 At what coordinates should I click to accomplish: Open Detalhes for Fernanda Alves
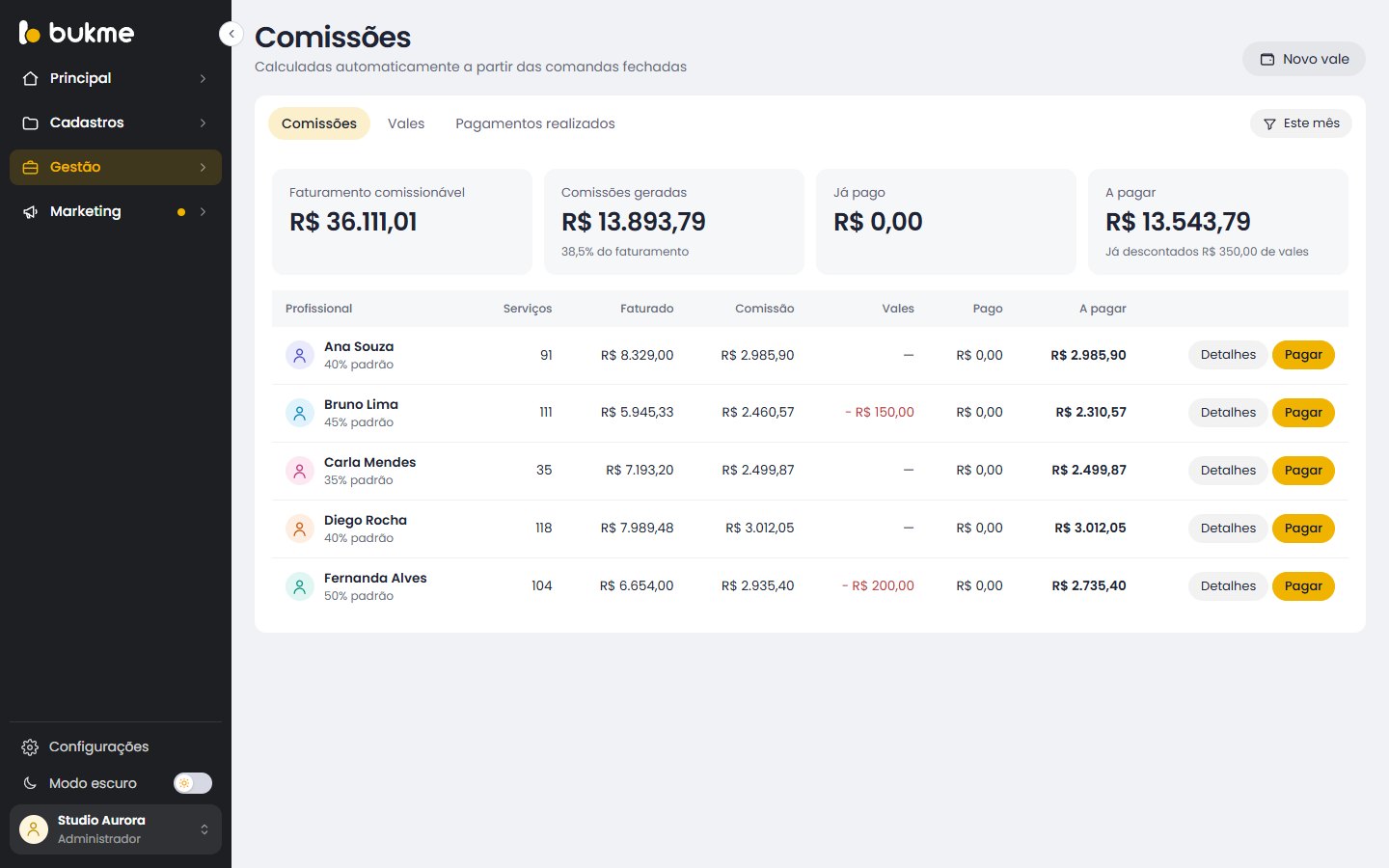click(x=1228, y=586)
